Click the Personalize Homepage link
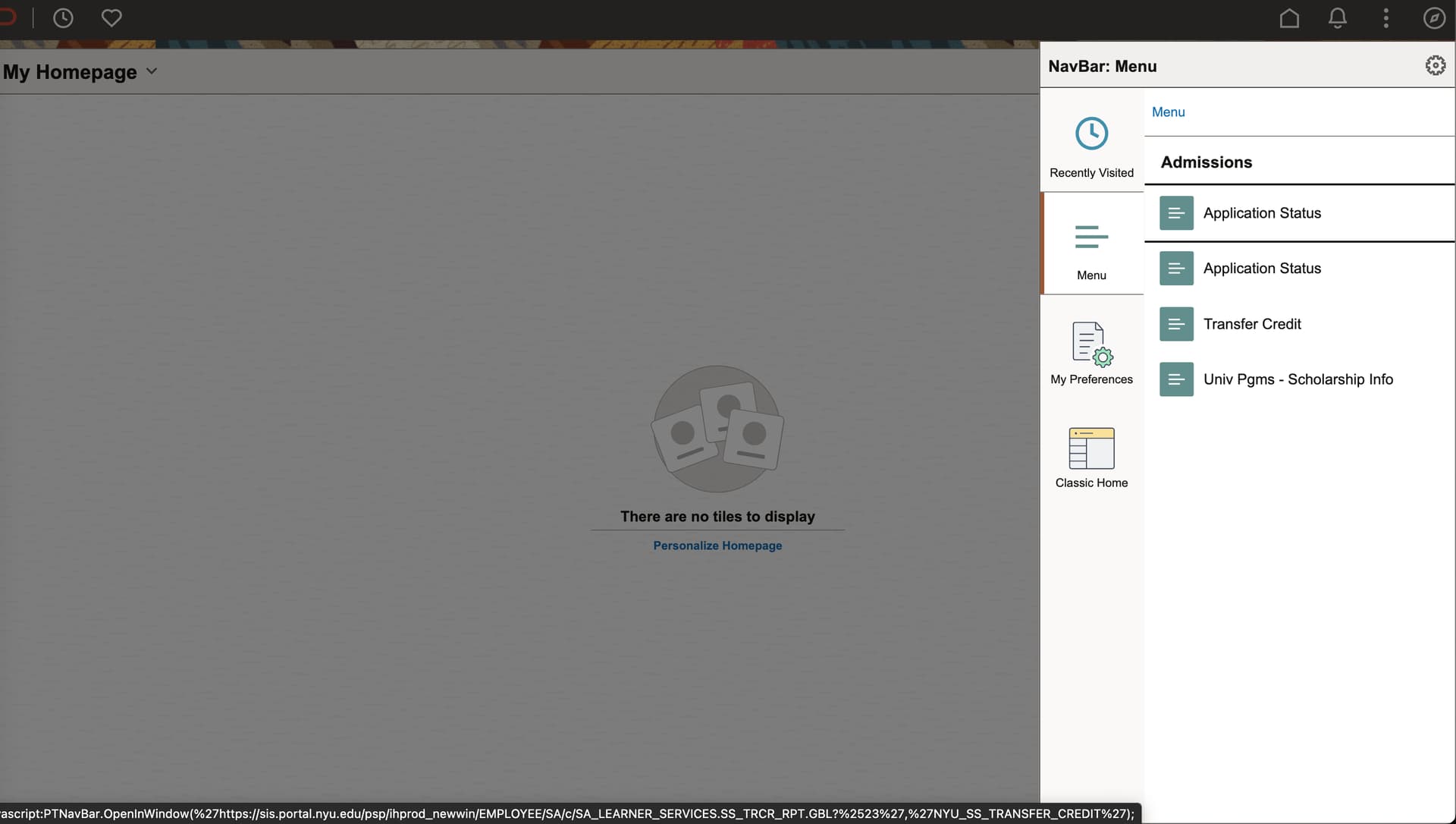This screenshot has width=1456, height=824. 717,546
